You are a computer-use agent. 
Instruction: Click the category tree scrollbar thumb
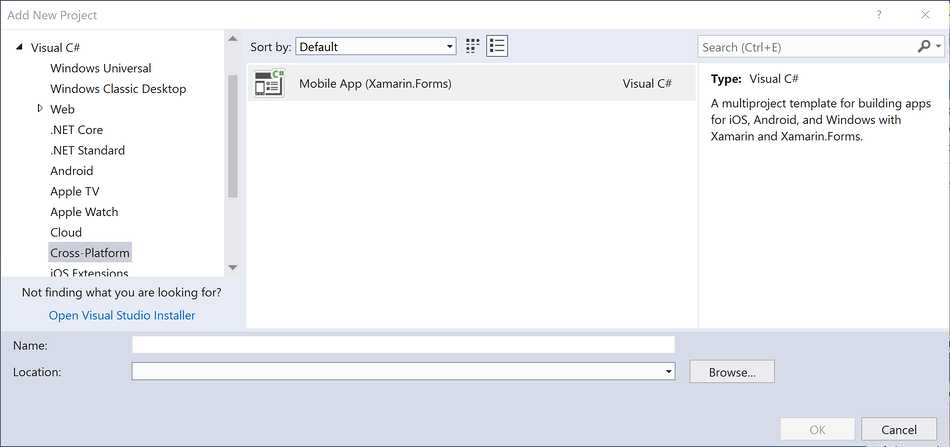coord(233,135)
